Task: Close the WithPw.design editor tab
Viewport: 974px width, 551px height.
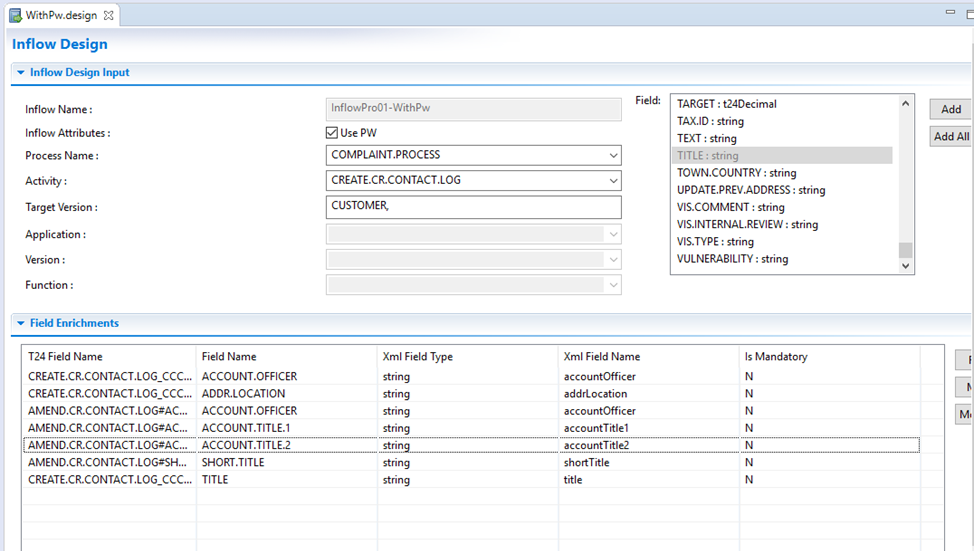Action: [x=109, y=16]
